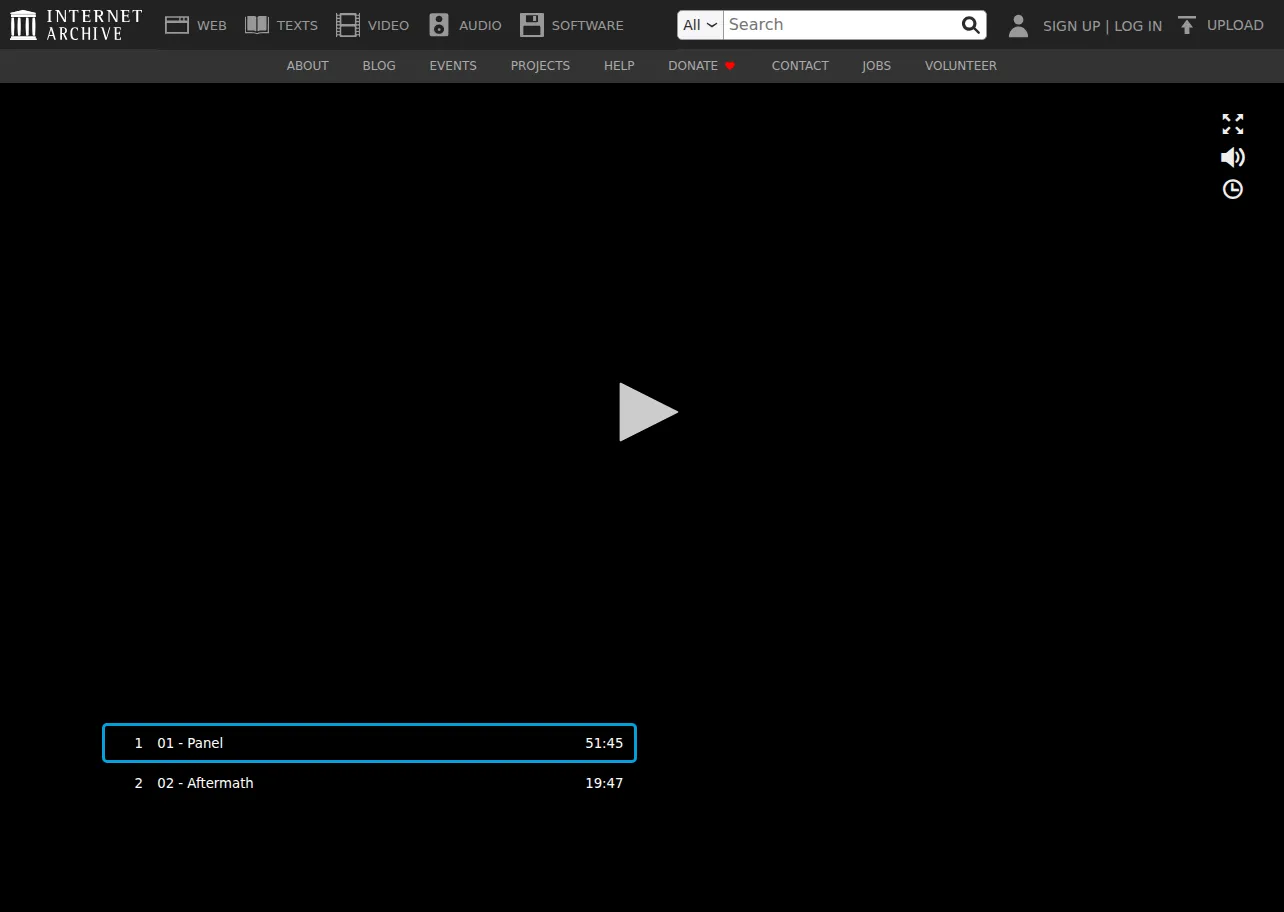Click the Web section window icon
The width and height of the screenshot is (1284, 912).
point(177,25)
